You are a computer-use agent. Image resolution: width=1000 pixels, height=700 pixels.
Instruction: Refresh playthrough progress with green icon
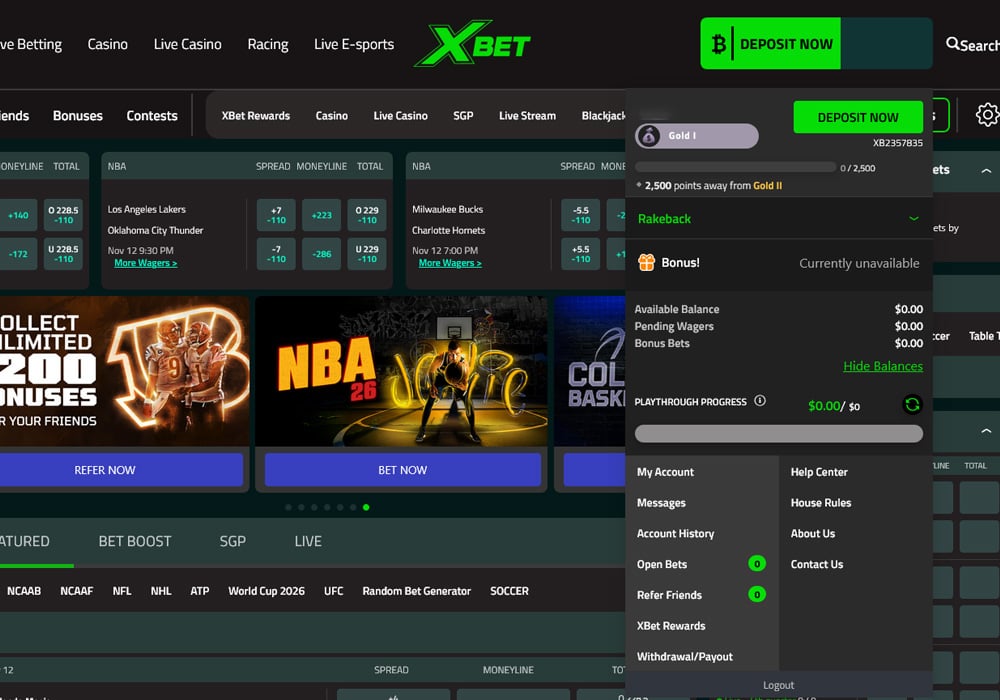(912, 405)
